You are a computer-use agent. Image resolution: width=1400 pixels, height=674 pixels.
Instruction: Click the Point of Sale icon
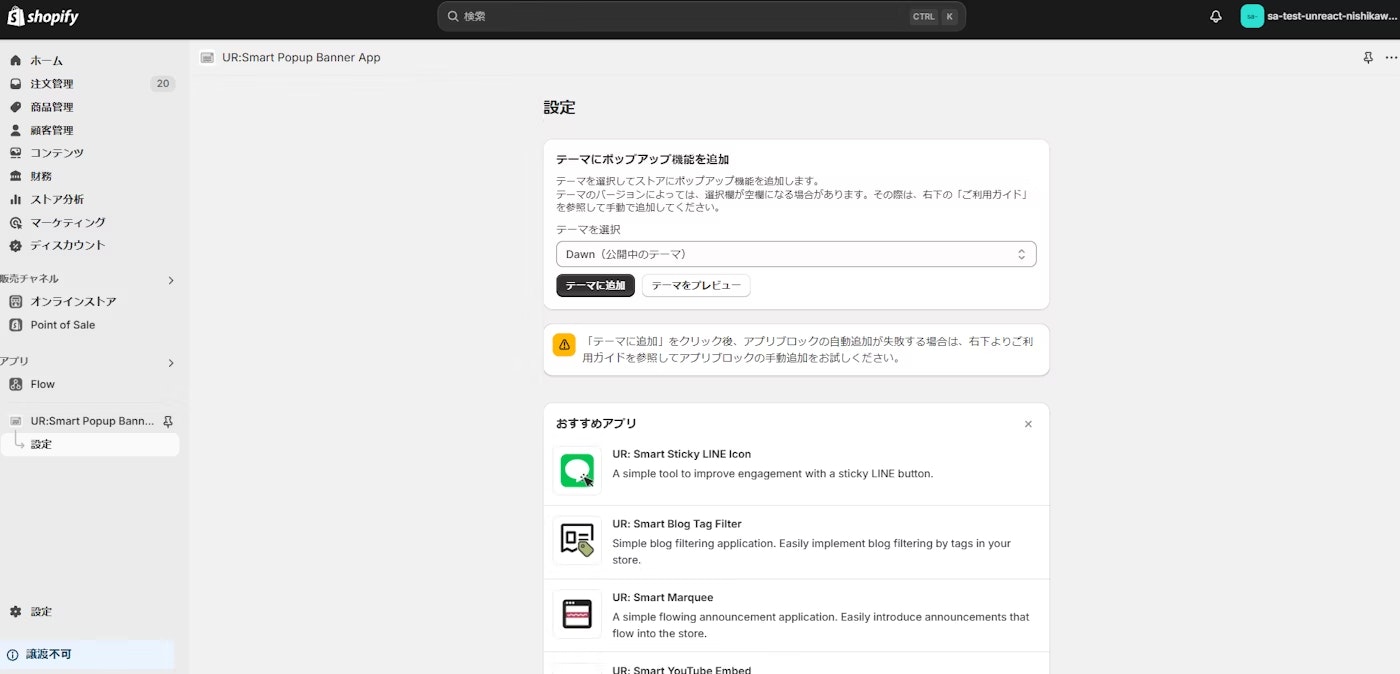pyautogui.click(x=15, y=325)
